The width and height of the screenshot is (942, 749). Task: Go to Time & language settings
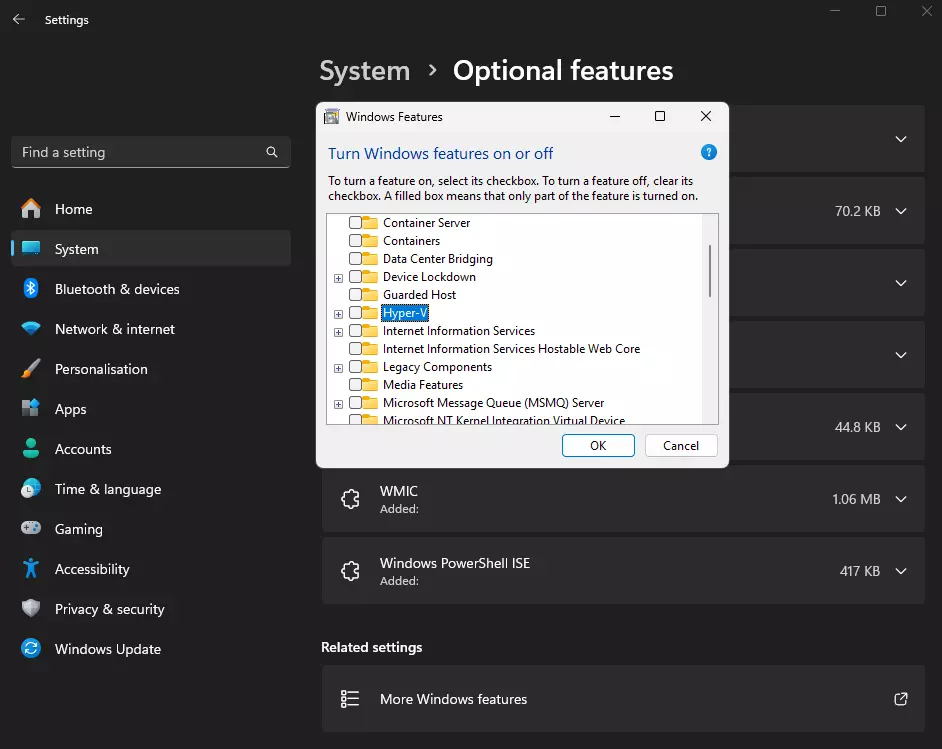[107, 489]
